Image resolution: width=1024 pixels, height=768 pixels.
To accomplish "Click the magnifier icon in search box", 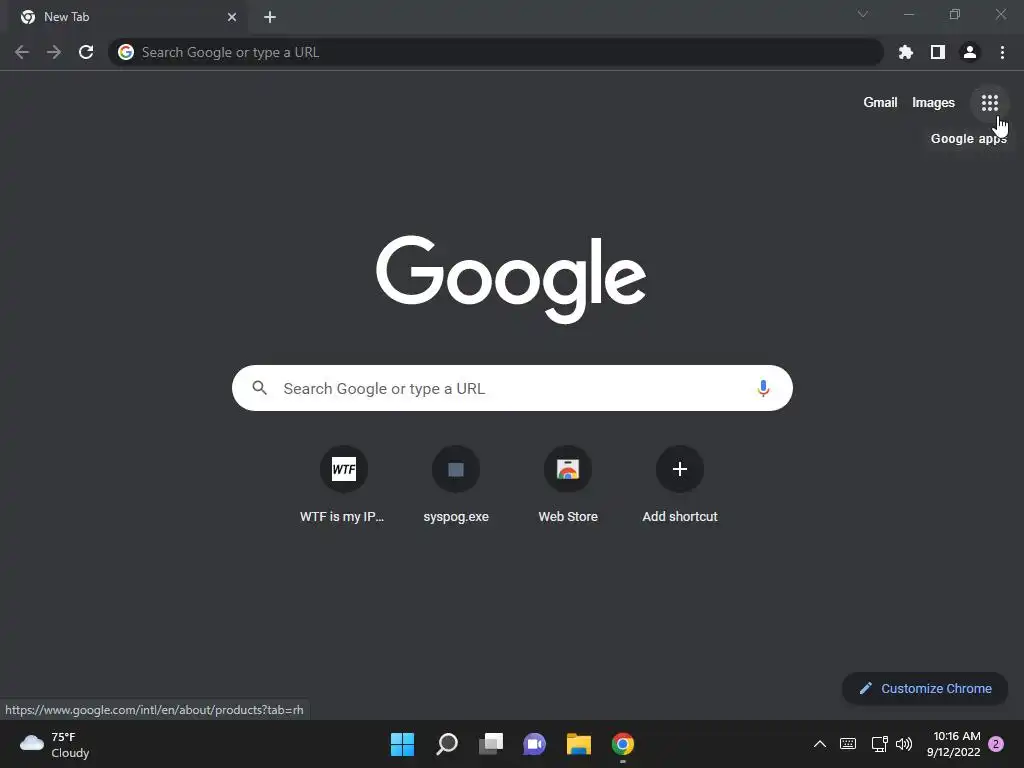I will [260, 388].
